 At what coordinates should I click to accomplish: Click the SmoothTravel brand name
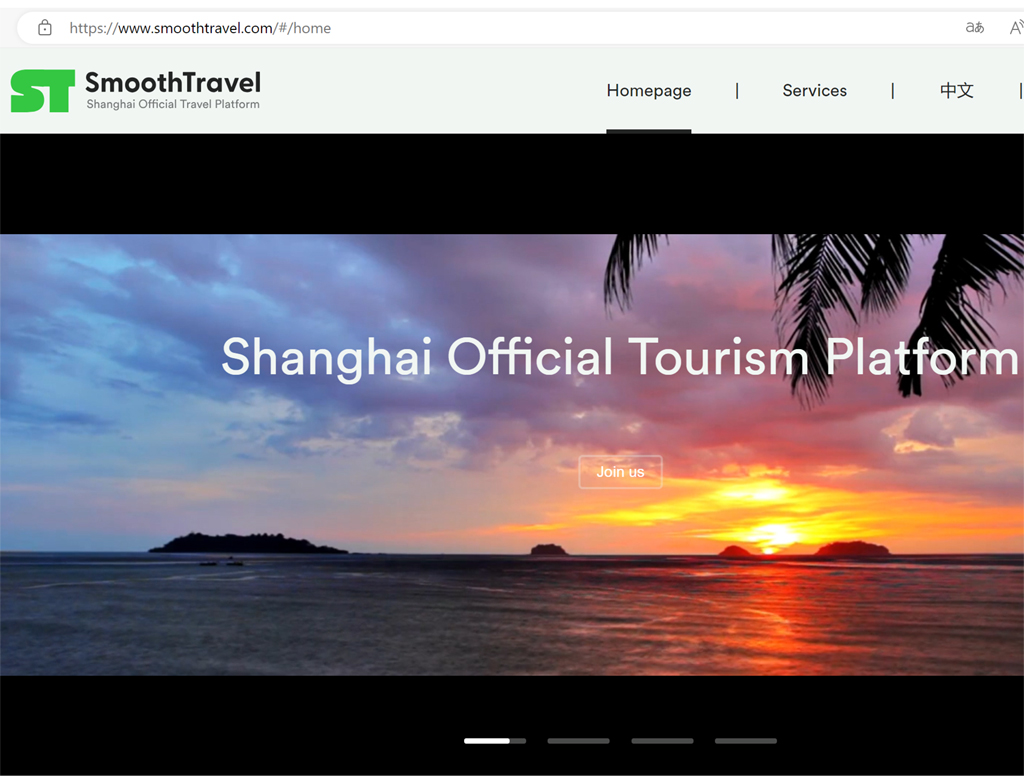[x=172, y=82]
